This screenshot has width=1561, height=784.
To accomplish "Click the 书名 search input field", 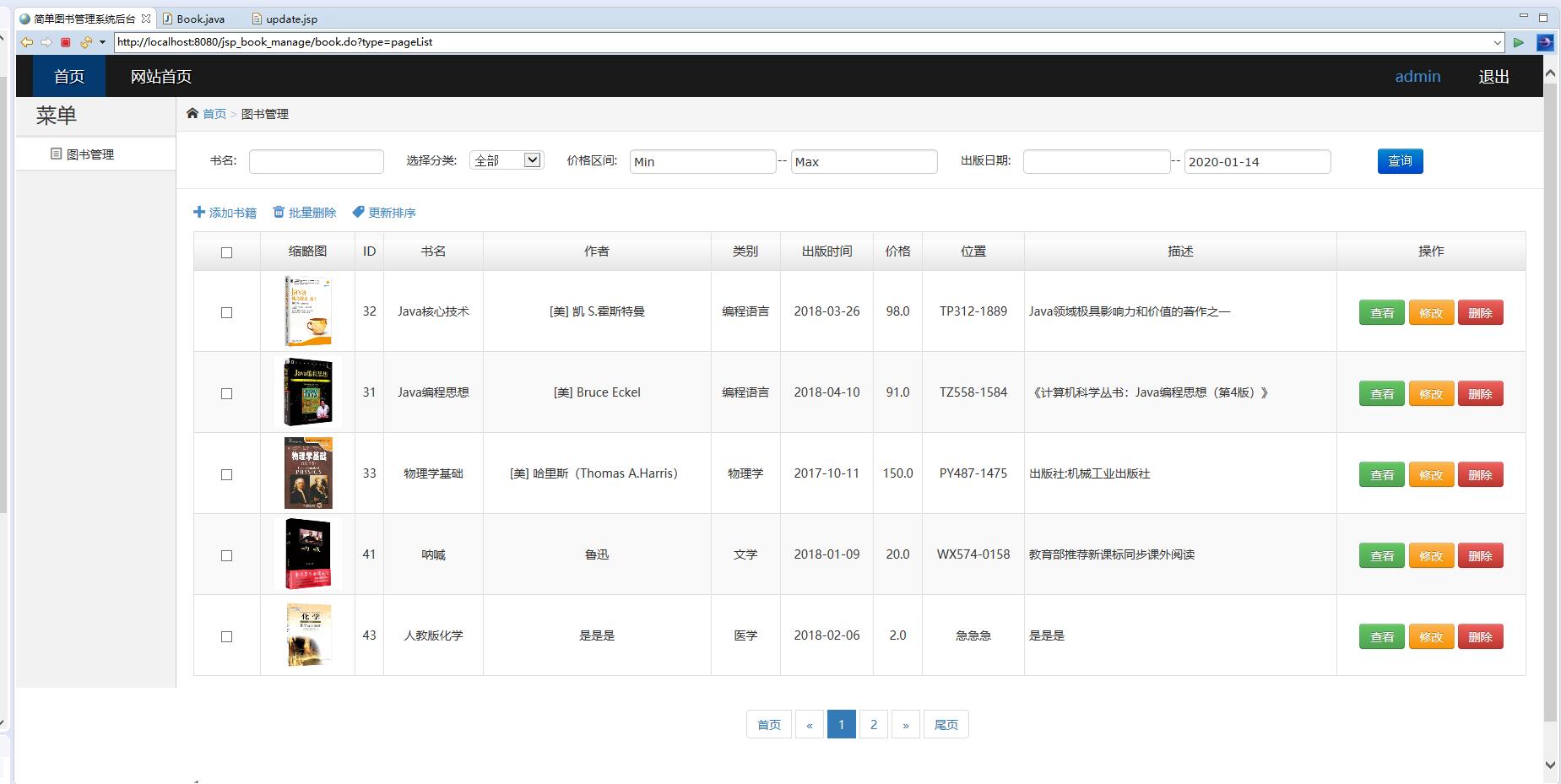I will coord(316,161).
